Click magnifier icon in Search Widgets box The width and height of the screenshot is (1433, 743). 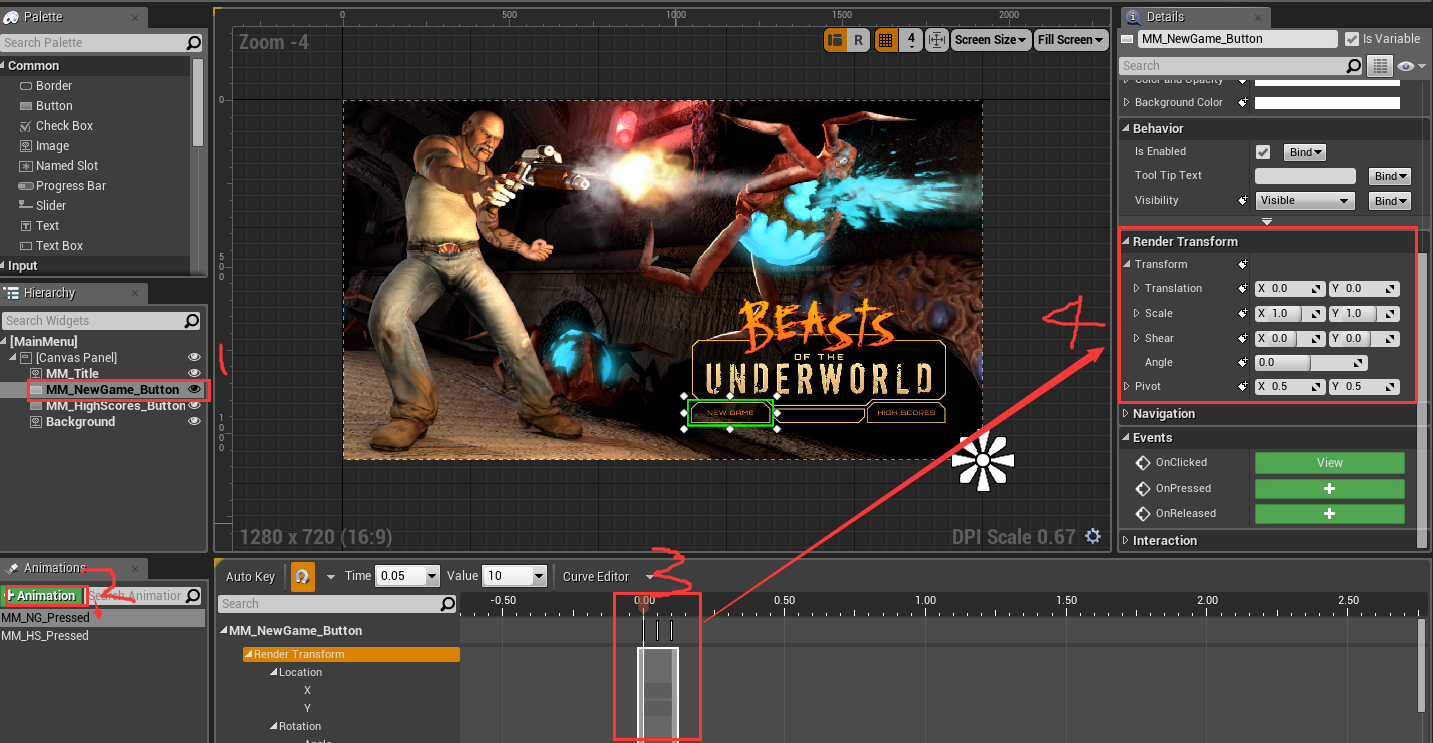pyautogui.click(x=192, y=321)
